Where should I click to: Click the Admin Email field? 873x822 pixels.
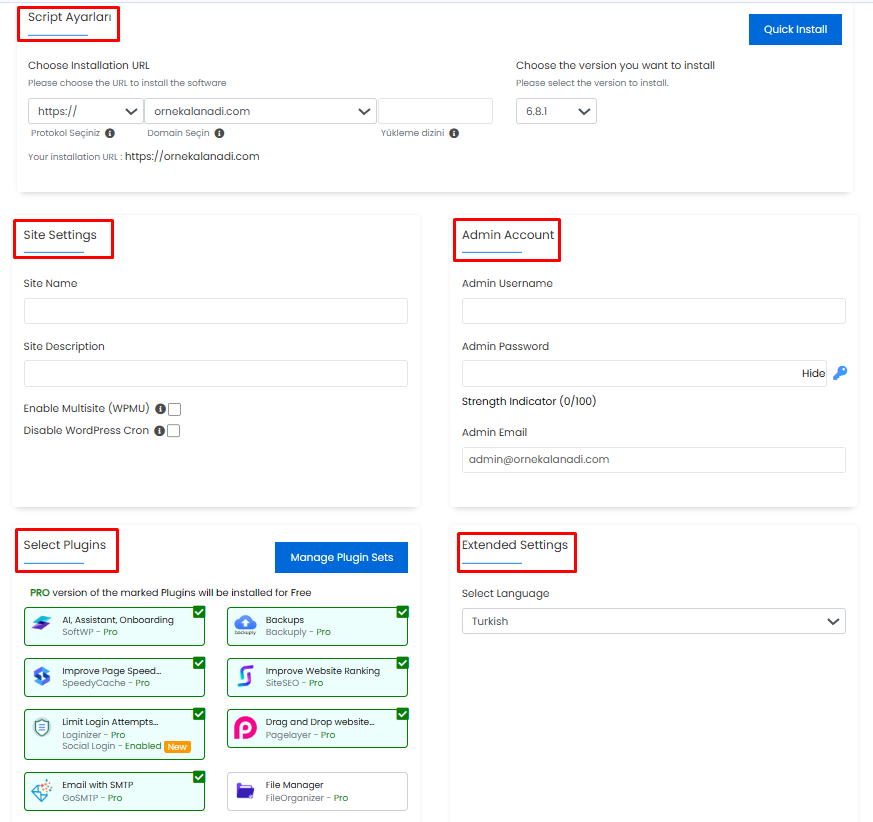(x=654, y=460)
